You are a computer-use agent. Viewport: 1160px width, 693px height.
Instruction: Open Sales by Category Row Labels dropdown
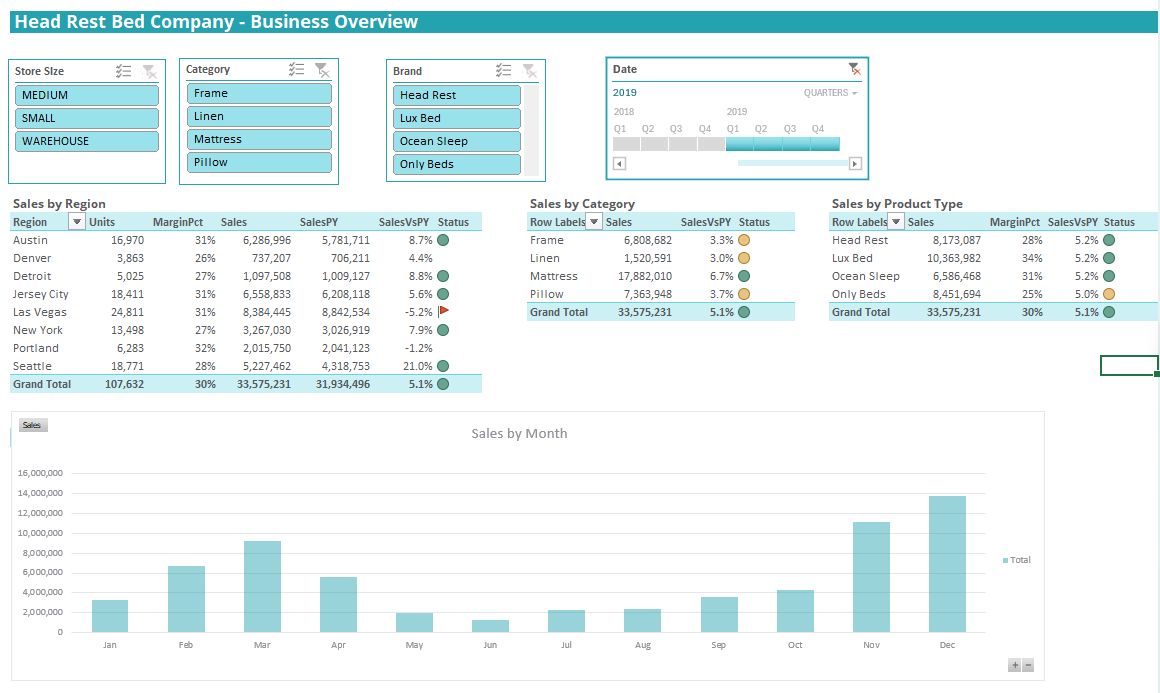[594, 221]
